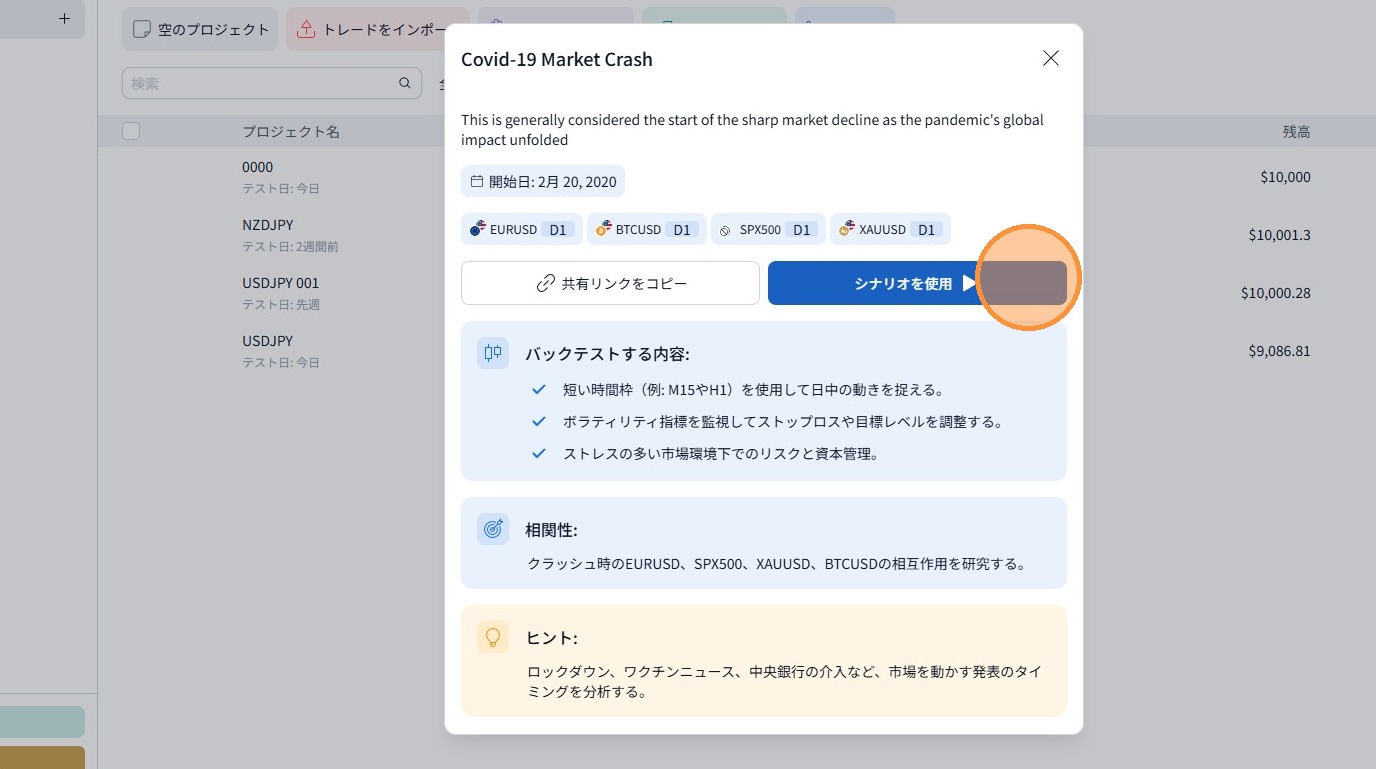Click the import trades upload icon
The height and width of the screenshot is (769, 1376).
pyautogui.click(x=306, y=29)
